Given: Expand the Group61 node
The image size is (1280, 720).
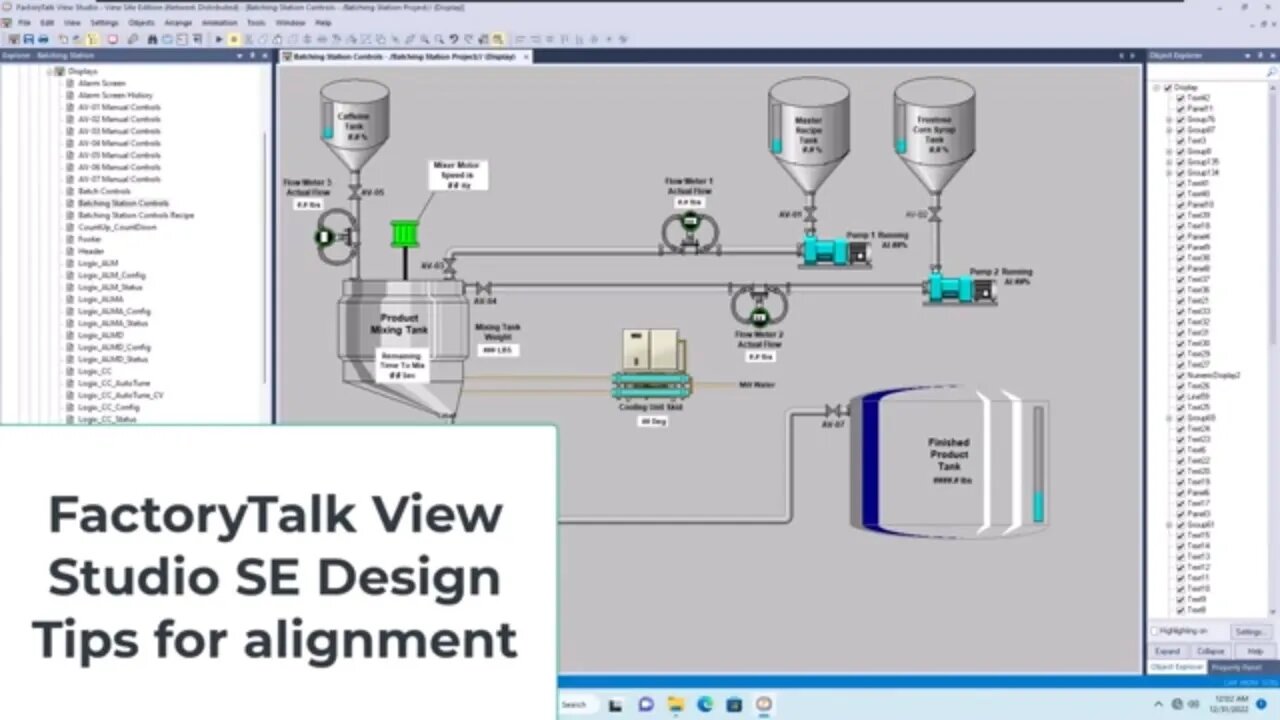Looking at the screenshot, I should click(x=1169, y=524).
